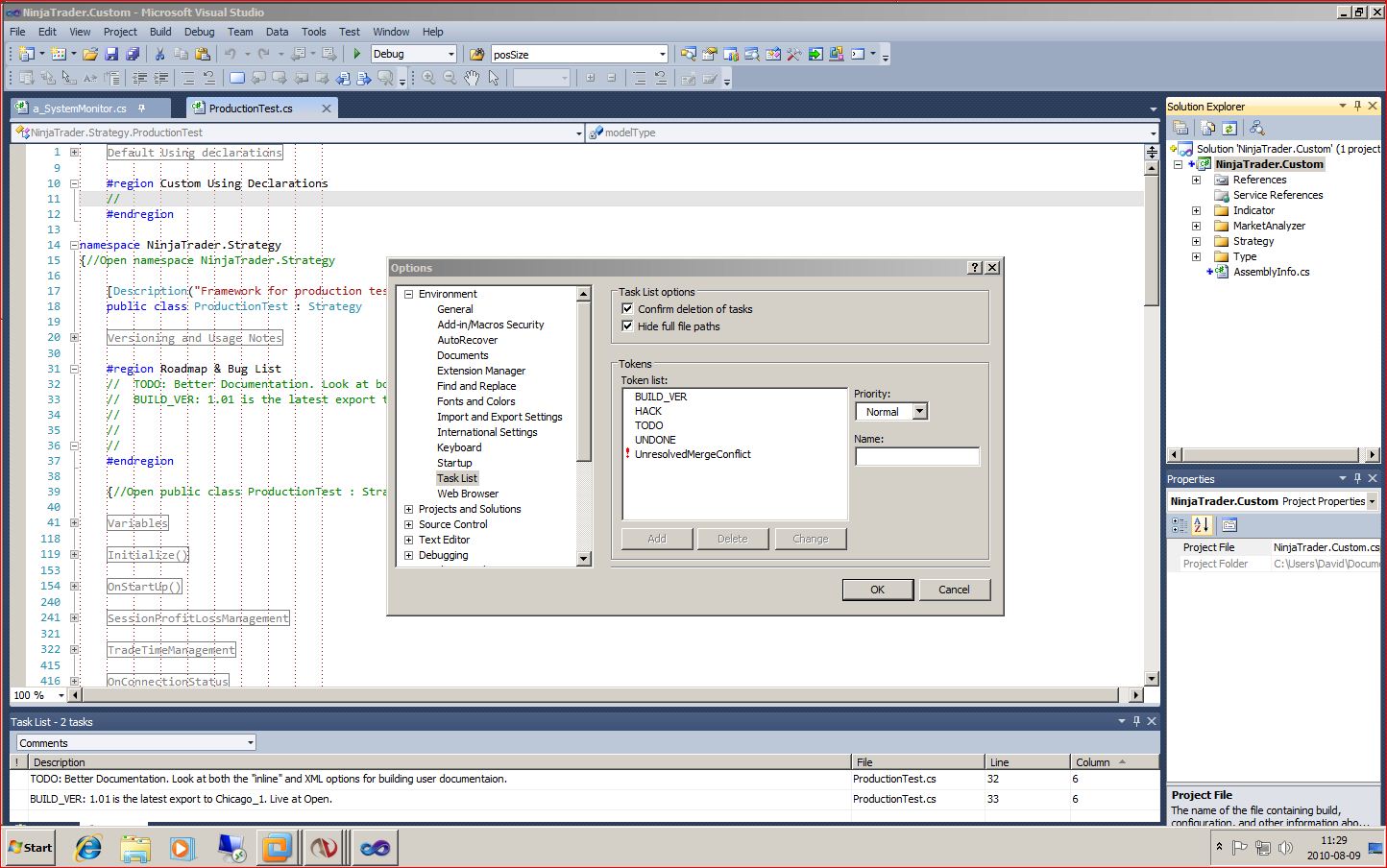Toggle 'Hide full file paths' checkbox
The height and width of the screenshot is (868, 1387).
click(628, 326)
